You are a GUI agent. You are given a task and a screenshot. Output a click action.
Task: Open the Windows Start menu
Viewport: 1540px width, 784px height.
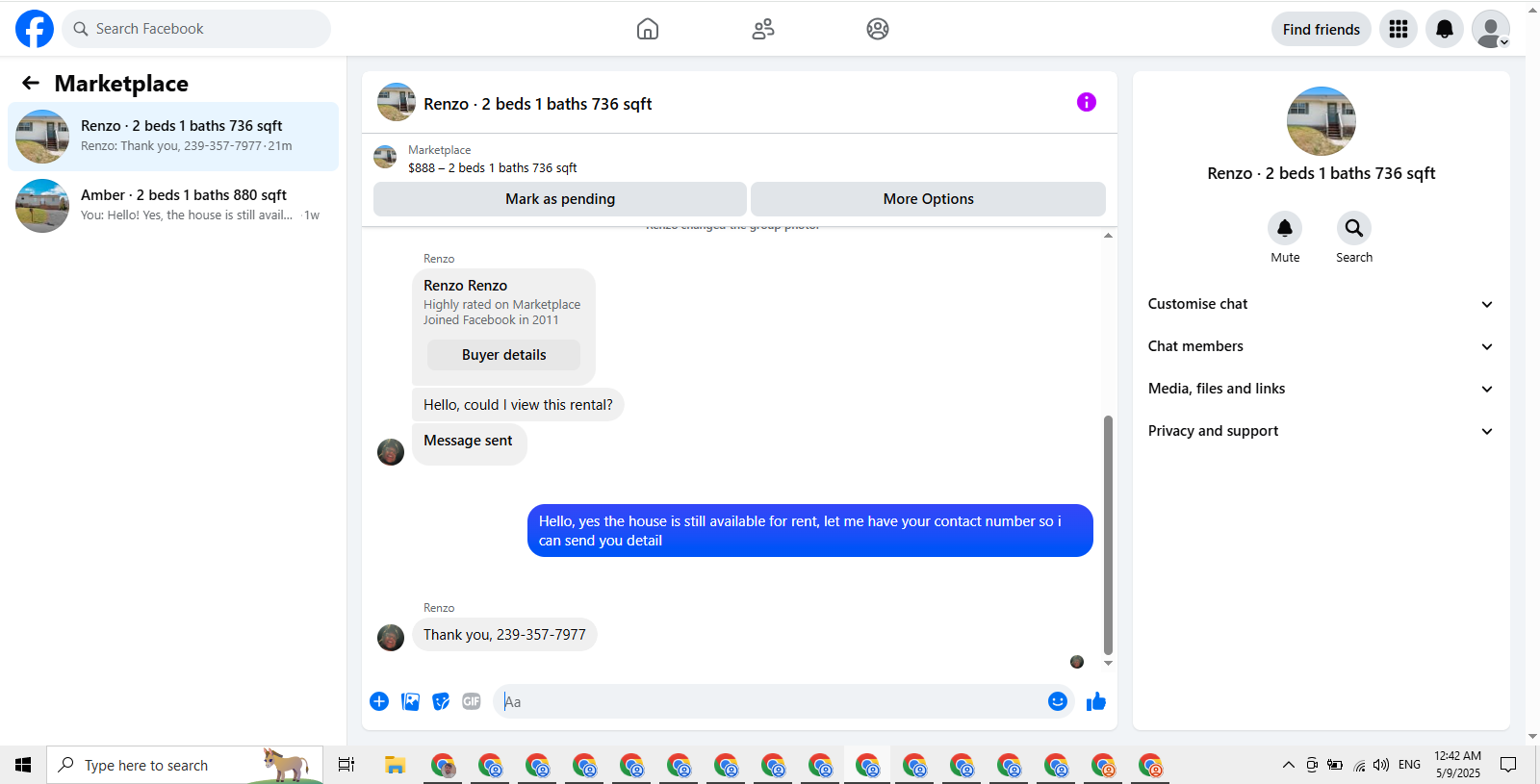(x=23, y=765)
